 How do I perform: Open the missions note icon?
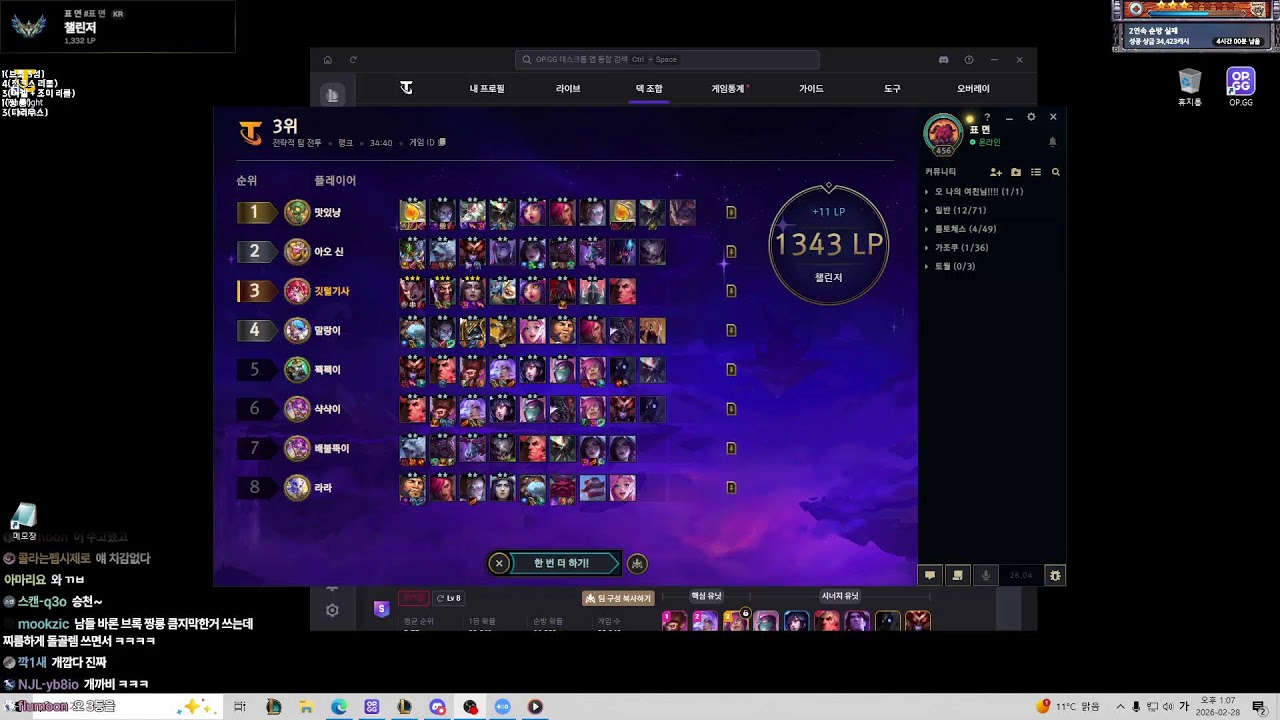(x=958, y=575)
